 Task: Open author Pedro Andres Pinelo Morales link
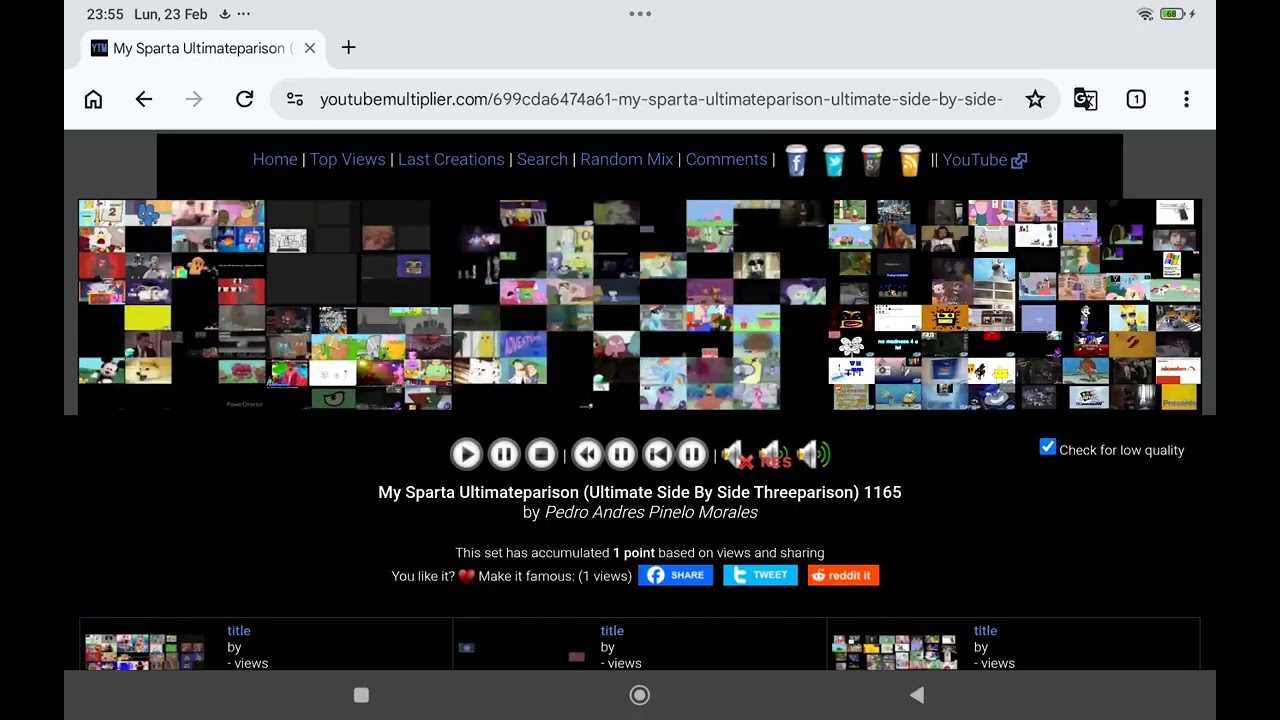coord(651,512)
